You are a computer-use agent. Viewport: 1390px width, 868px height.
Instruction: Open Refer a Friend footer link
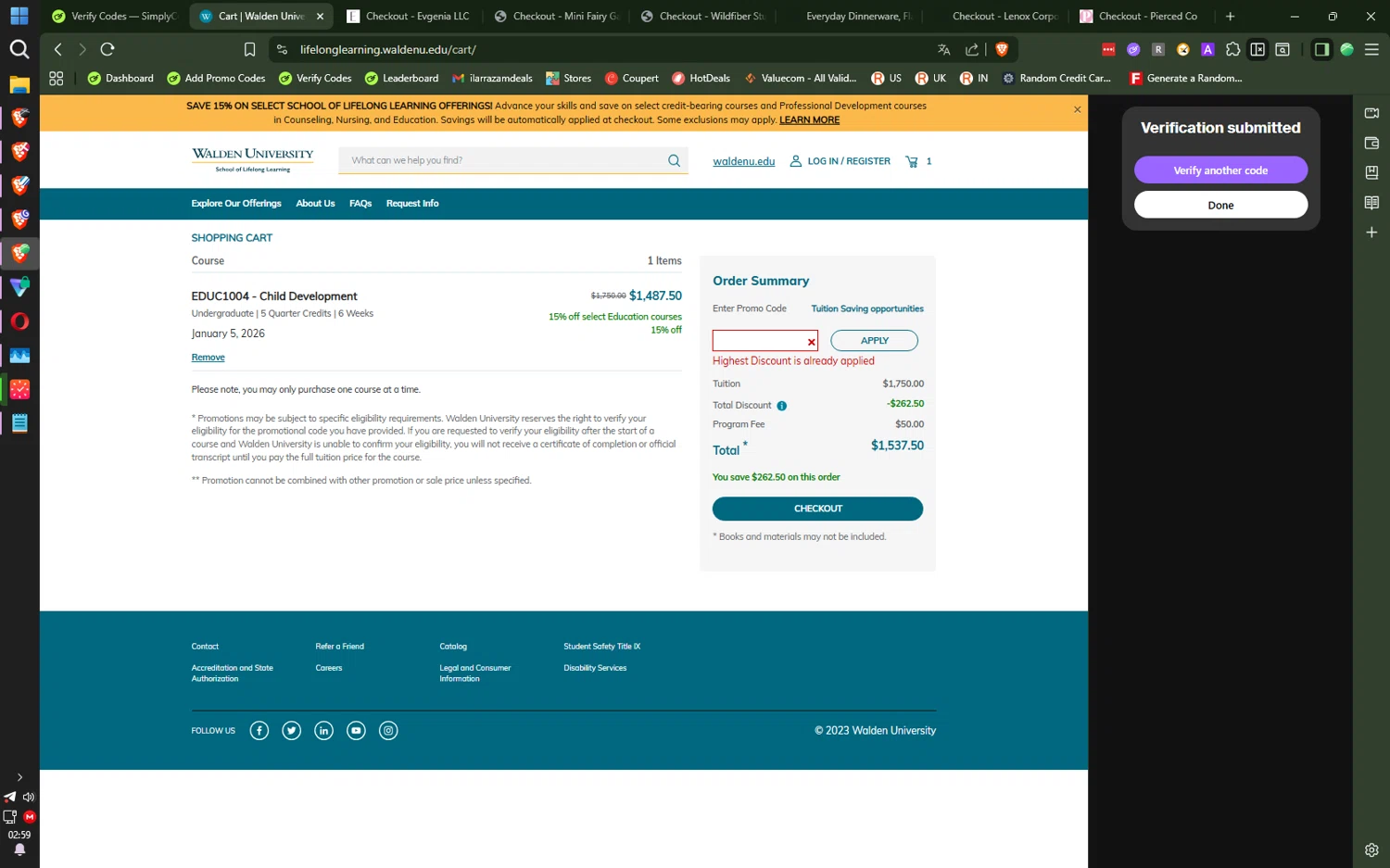click(339, 647)
